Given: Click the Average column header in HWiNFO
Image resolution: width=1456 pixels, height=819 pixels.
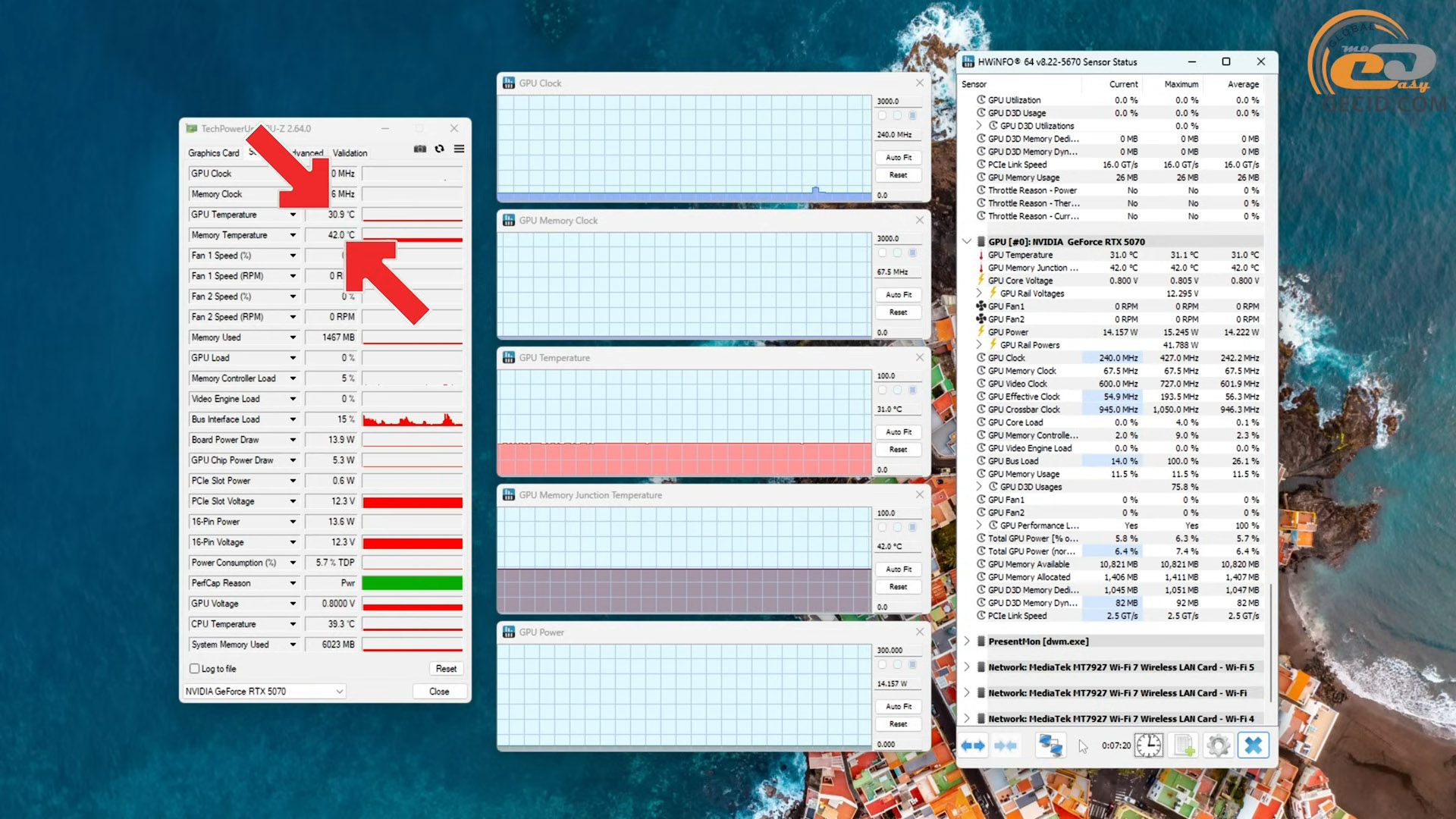Looking at the screenshot, I should click(x=1243, y=84).
